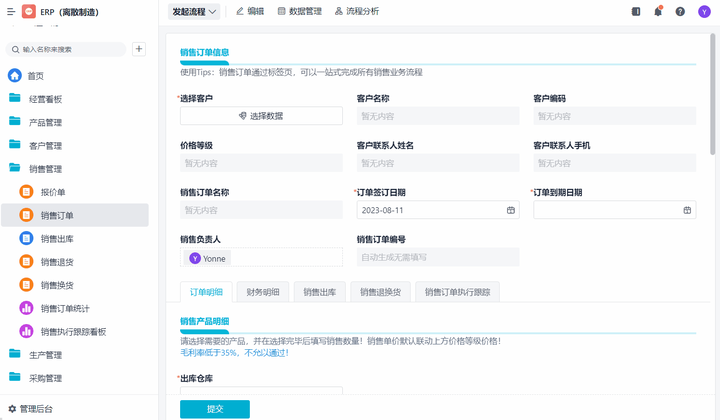The width and height of the screenshot is (720, 420).
Task: Click the panel layout icon in top bar
Action: pos(636,12)
